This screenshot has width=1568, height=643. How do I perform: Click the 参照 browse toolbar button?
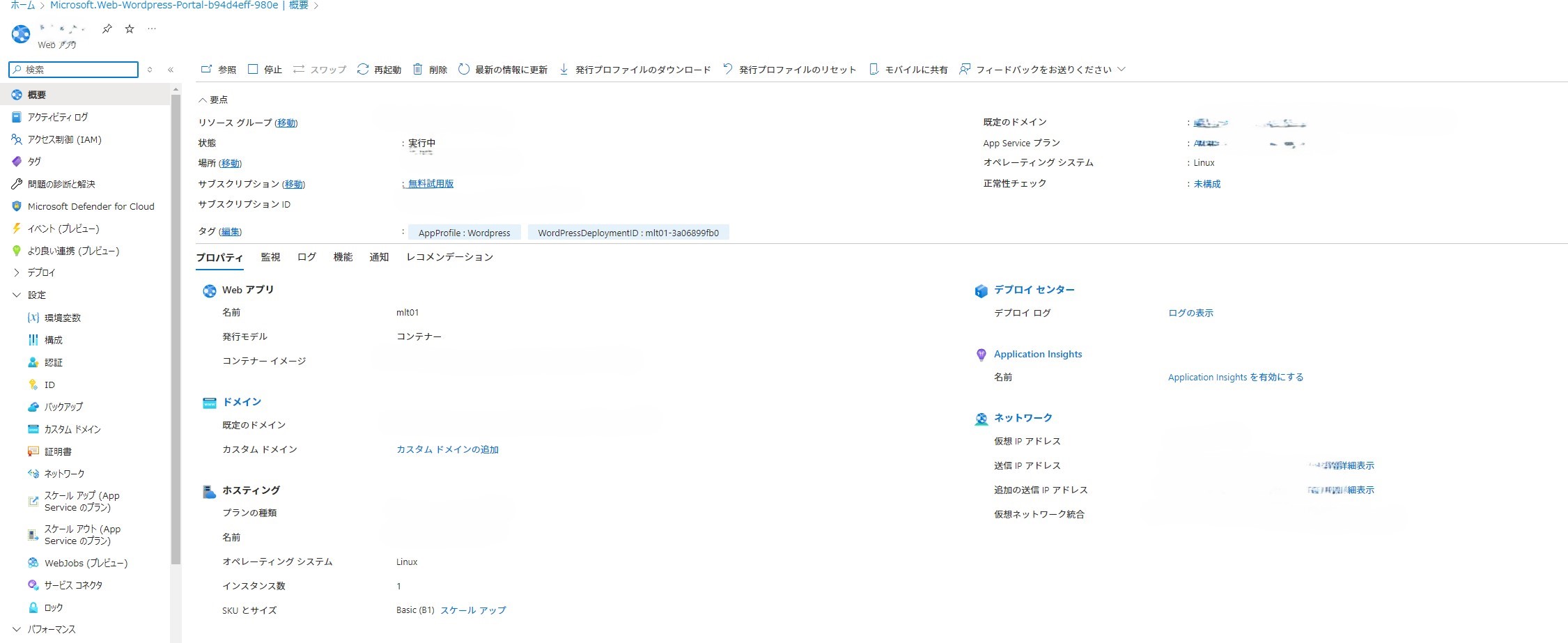pos(218,70)
